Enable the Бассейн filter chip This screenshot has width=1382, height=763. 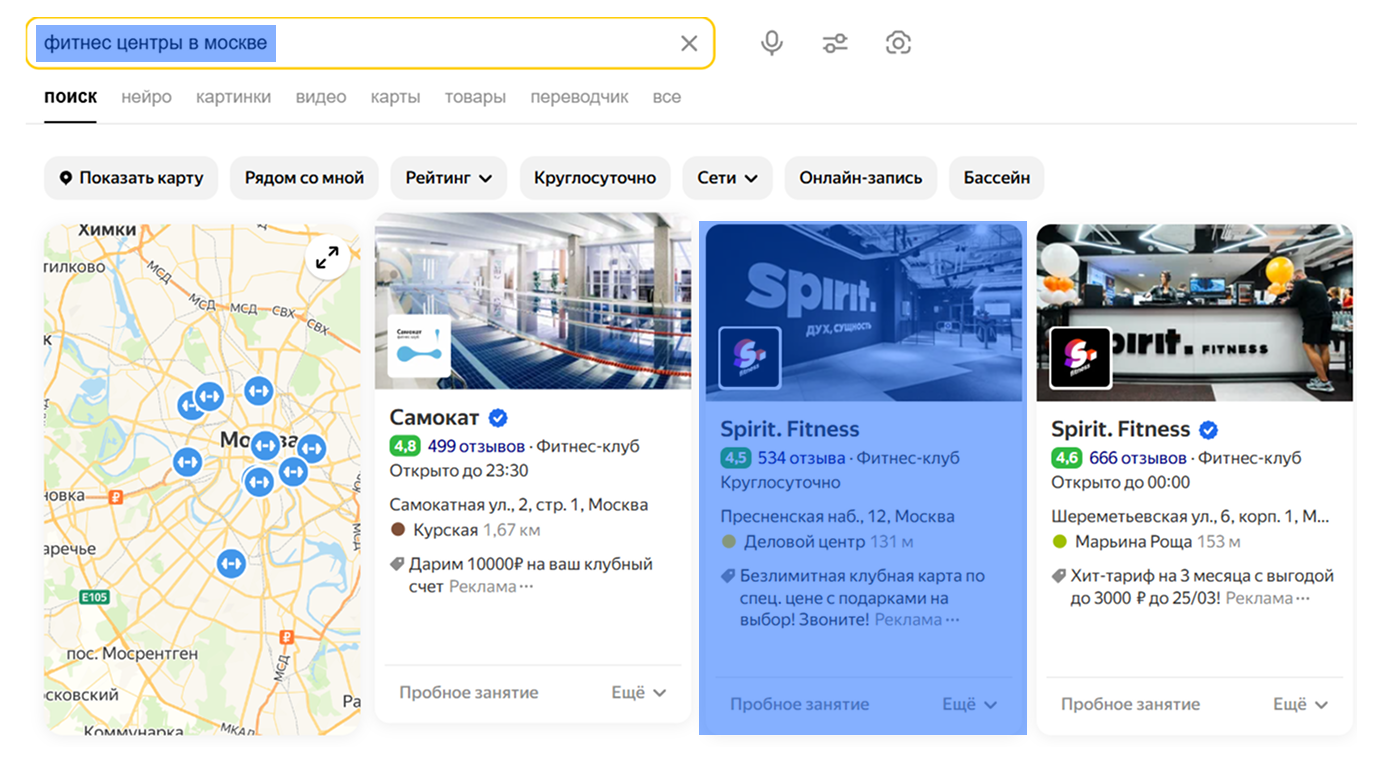point(996,178)
